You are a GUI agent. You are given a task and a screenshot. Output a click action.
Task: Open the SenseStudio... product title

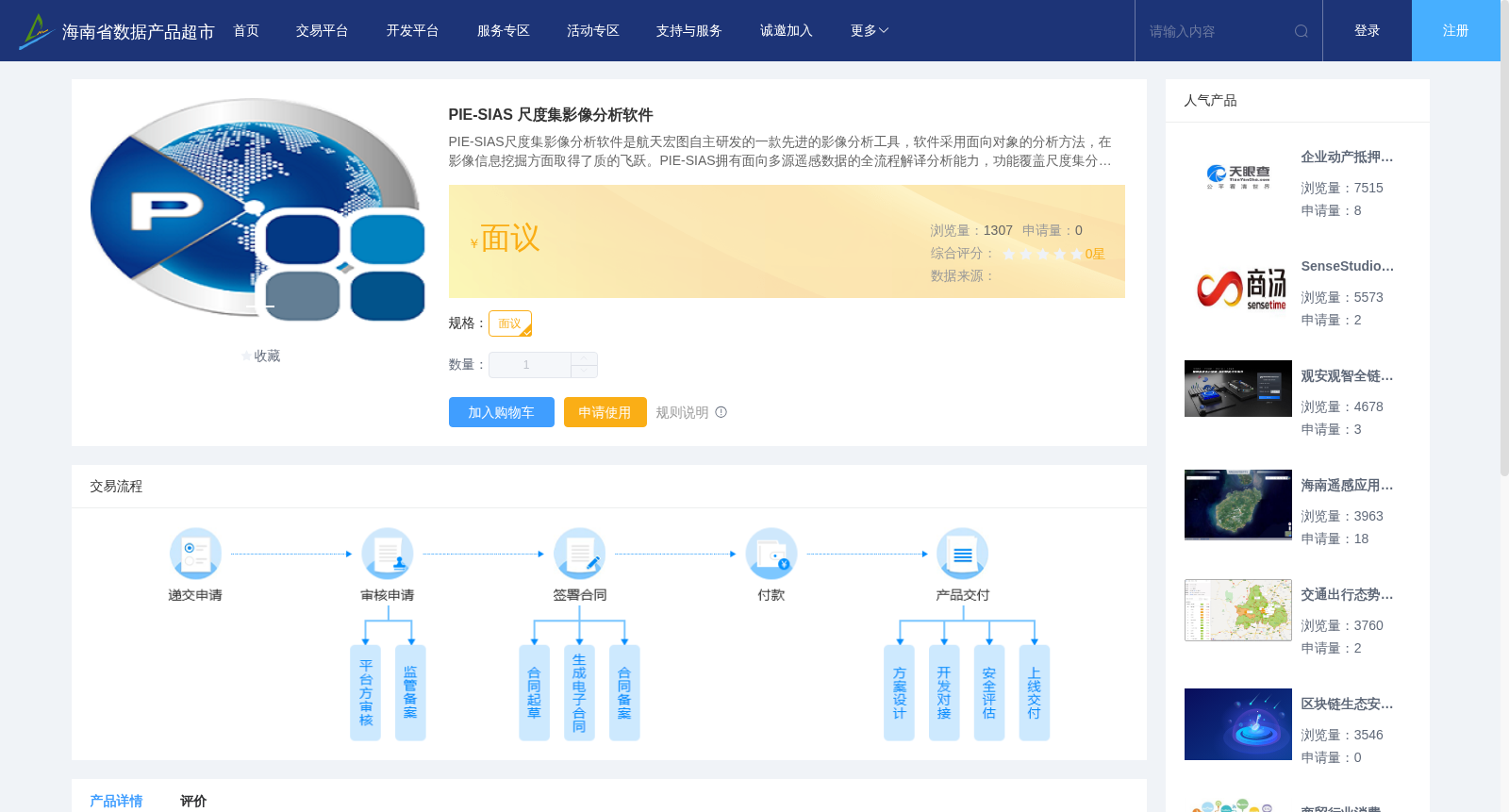pyautogui.click(x=1347, y=267)
